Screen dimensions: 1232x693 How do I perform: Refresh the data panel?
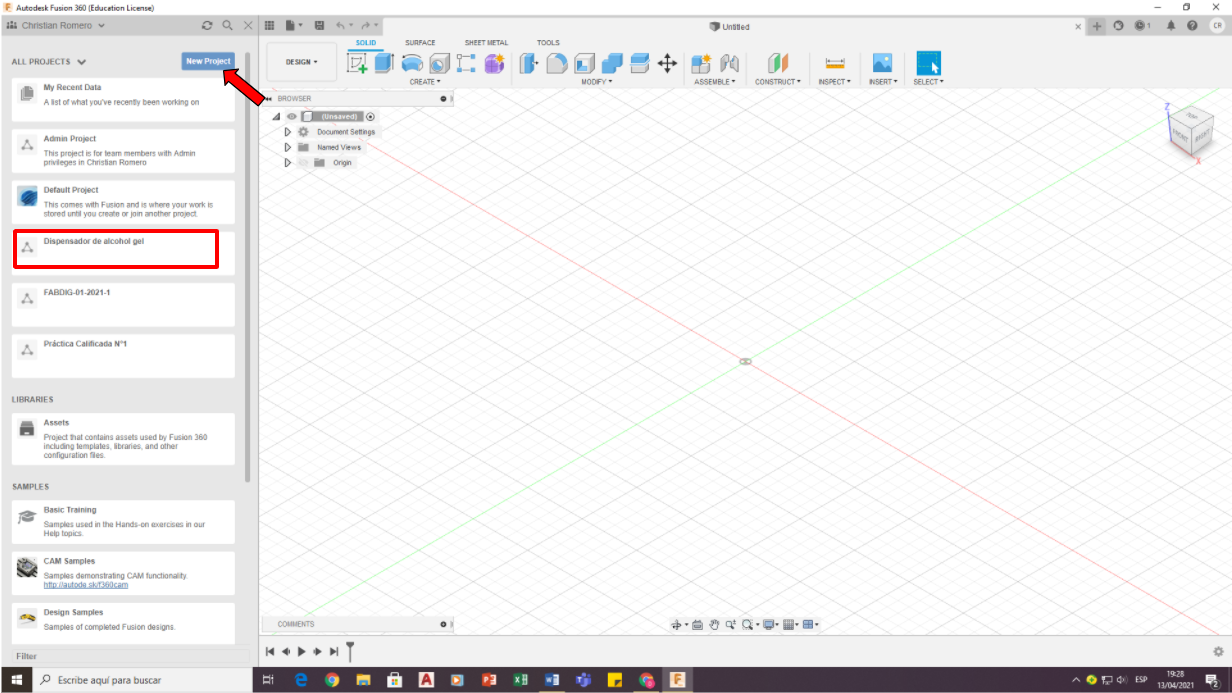click(207, 25)
